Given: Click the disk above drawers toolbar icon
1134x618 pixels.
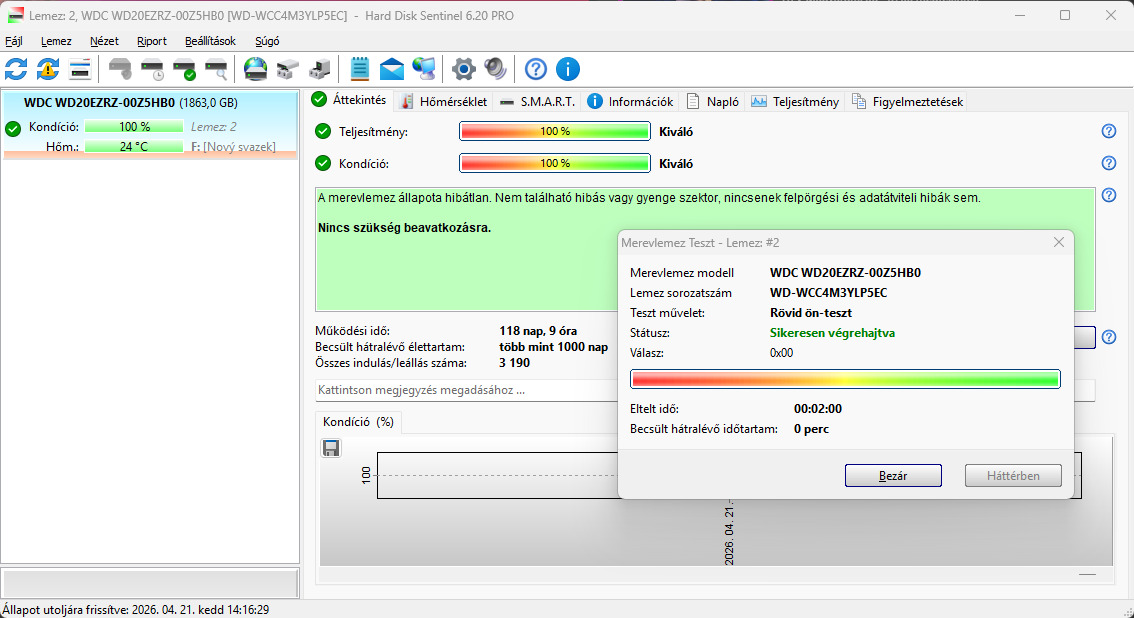Looking at the screenshot, I should click(x=287, y=69).
